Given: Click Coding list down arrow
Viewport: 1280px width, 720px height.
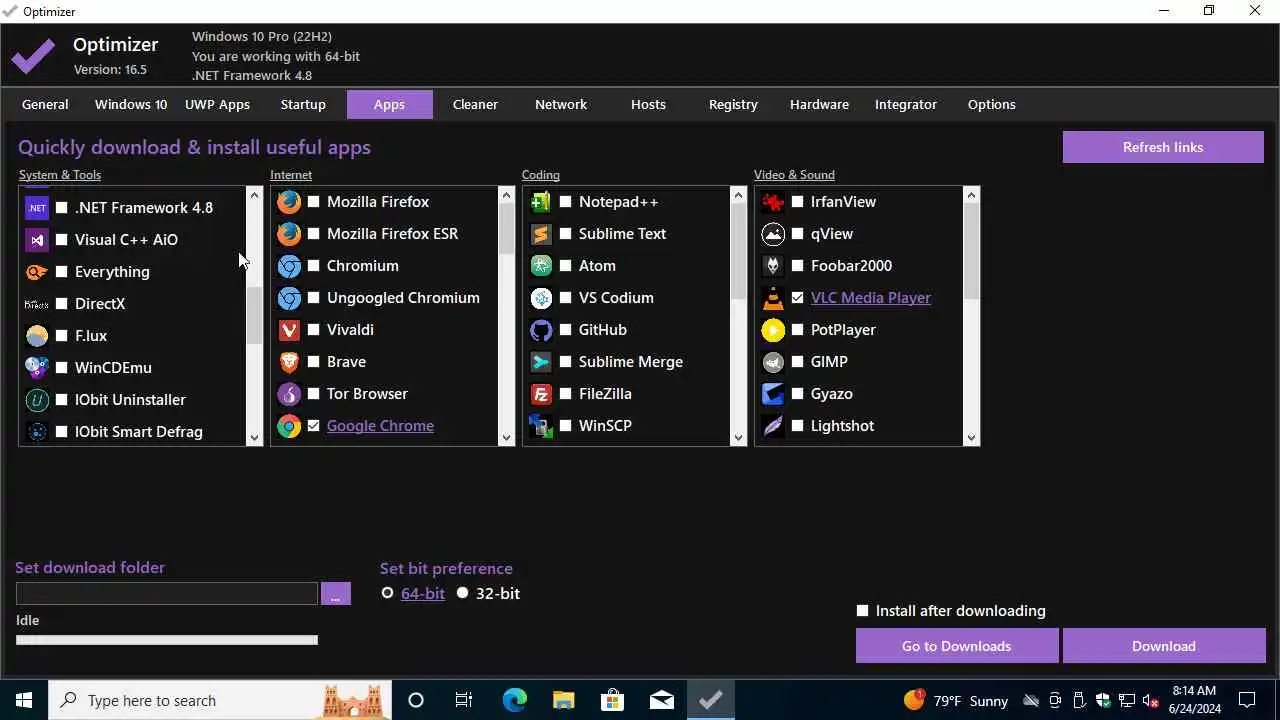Looking at the screenshot, I should pos(738,437).
